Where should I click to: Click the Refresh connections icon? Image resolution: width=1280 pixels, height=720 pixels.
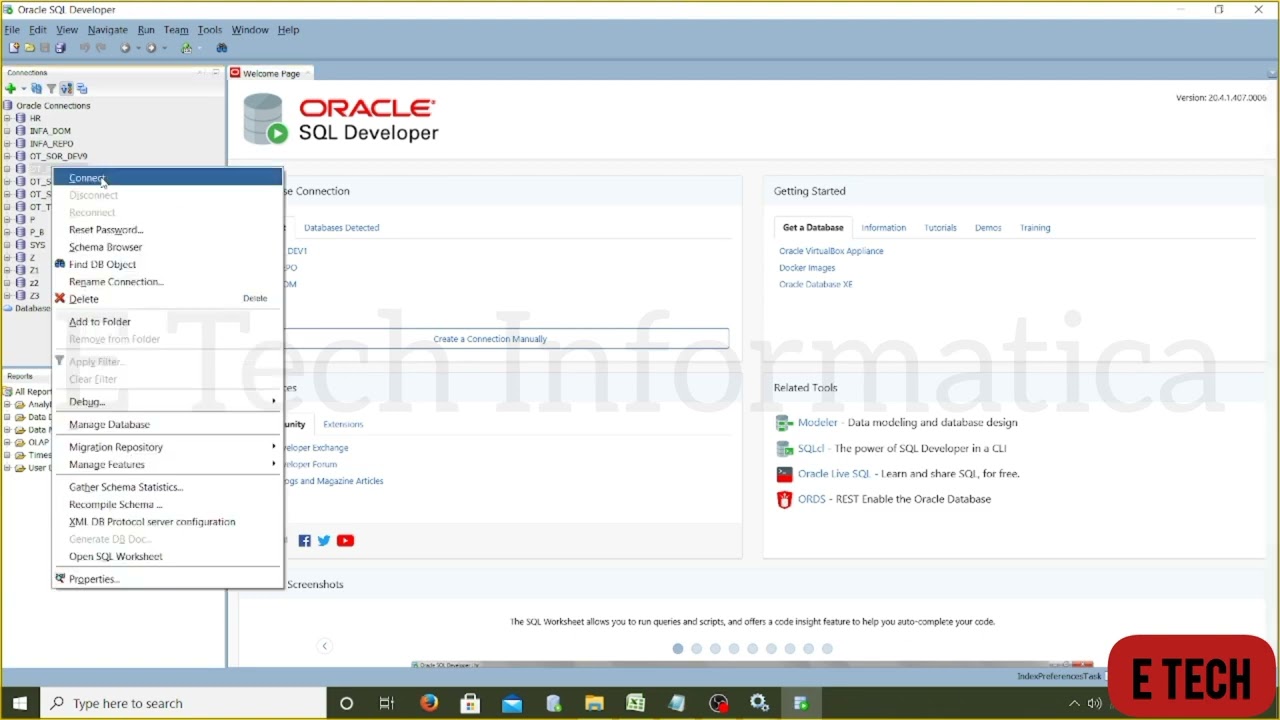pos(37,89)
